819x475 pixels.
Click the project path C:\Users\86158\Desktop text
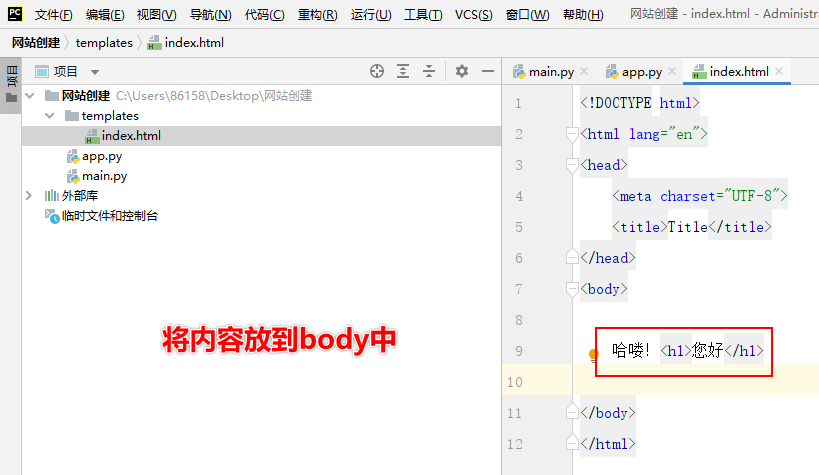pos(214,96)
